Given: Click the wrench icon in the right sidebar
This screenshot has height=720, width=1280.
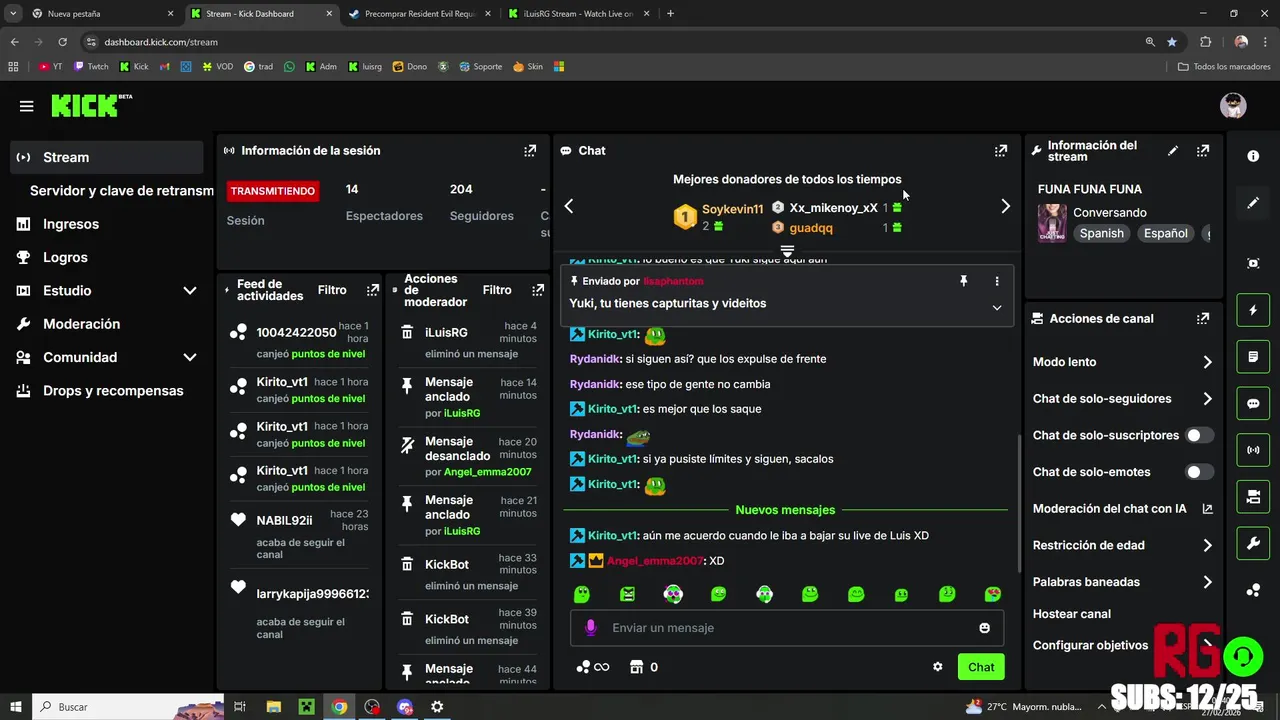Looking at the screenshot, I should pyautogui.click(x=1253, y=543).
